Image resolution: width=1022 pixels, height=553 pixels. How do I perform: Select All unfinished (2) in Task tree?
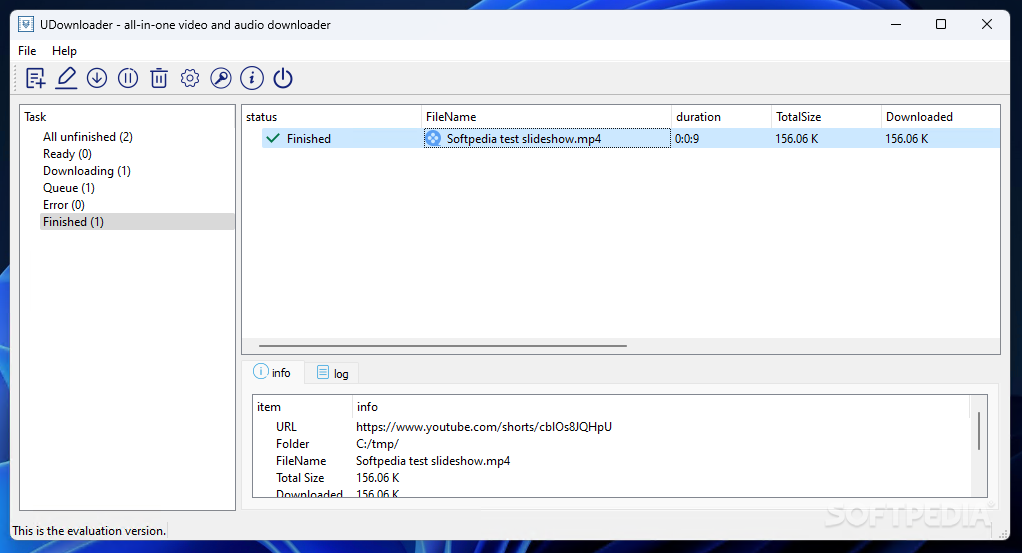click(x=87, y=137)
